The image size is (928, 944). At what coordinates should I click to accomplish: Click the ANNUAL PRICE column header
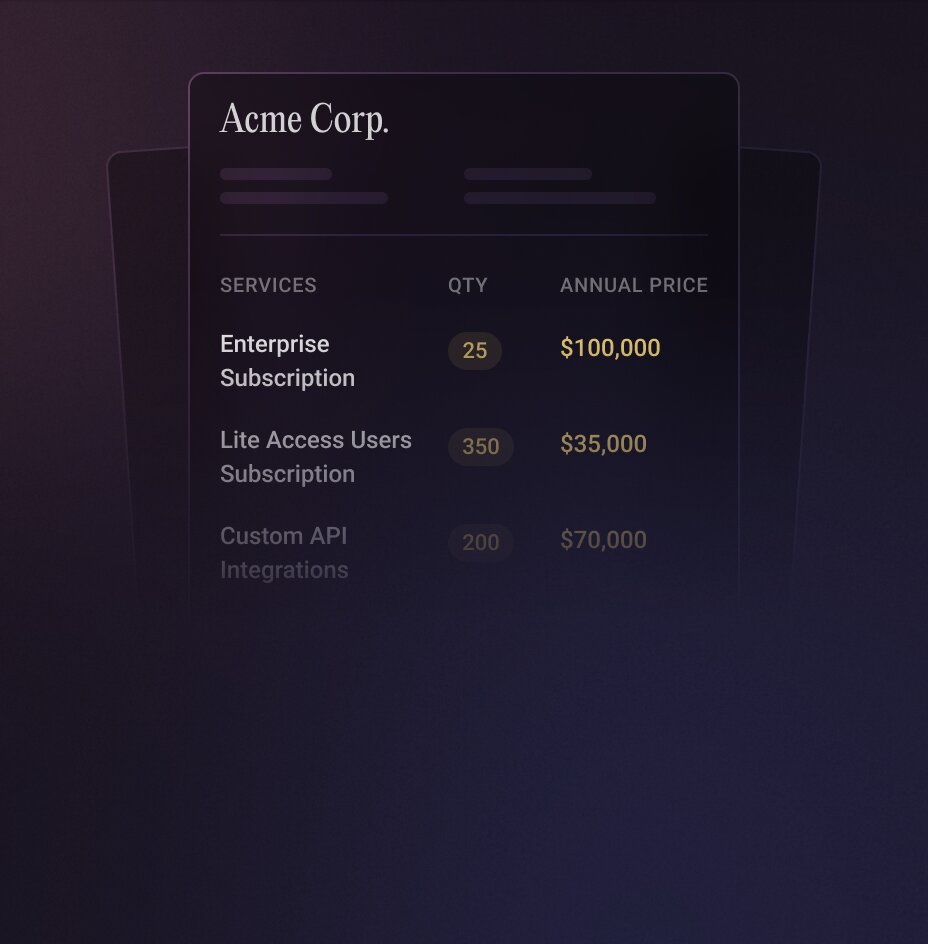tap(634, 285)
